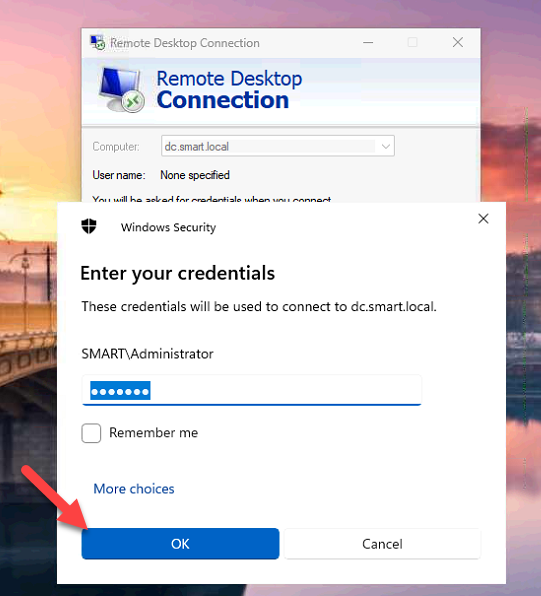Click the SMART\Administrator username text
Image resolution: width=541 pixels, height=596 pixels.
pos(148,354)
